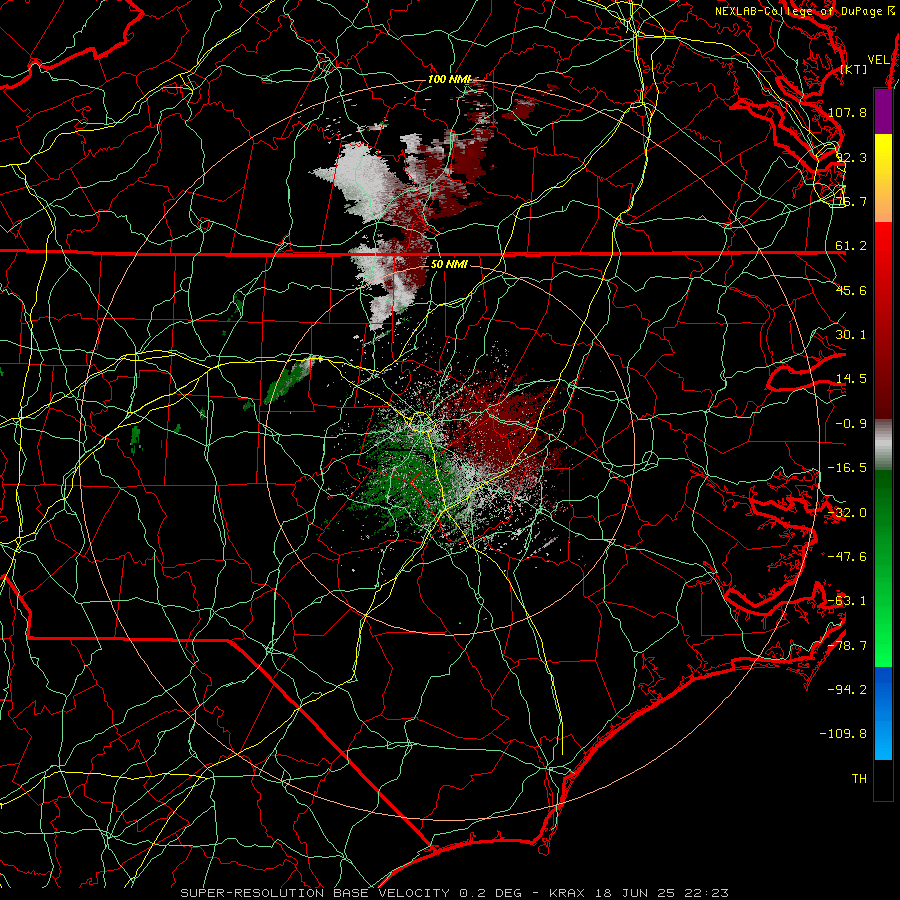
Task: Click the -47.6 legend value
Action: 847,557
